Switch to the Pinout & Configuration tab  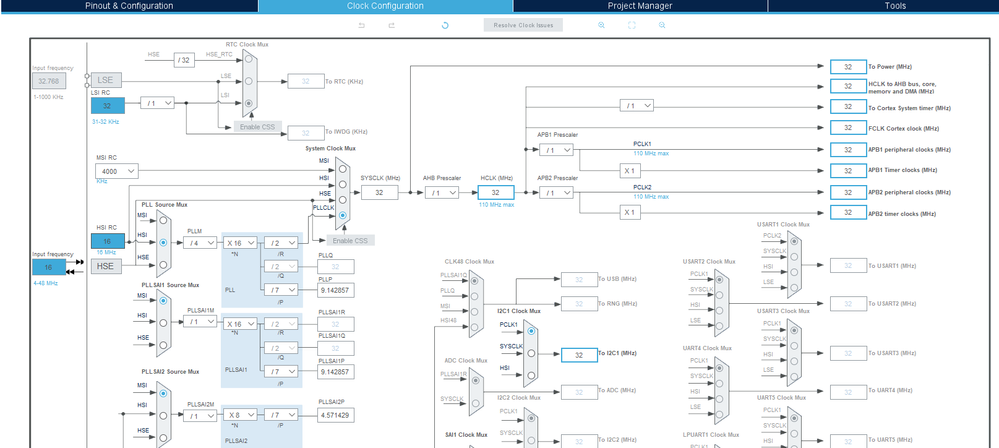[x=129, y=6]
